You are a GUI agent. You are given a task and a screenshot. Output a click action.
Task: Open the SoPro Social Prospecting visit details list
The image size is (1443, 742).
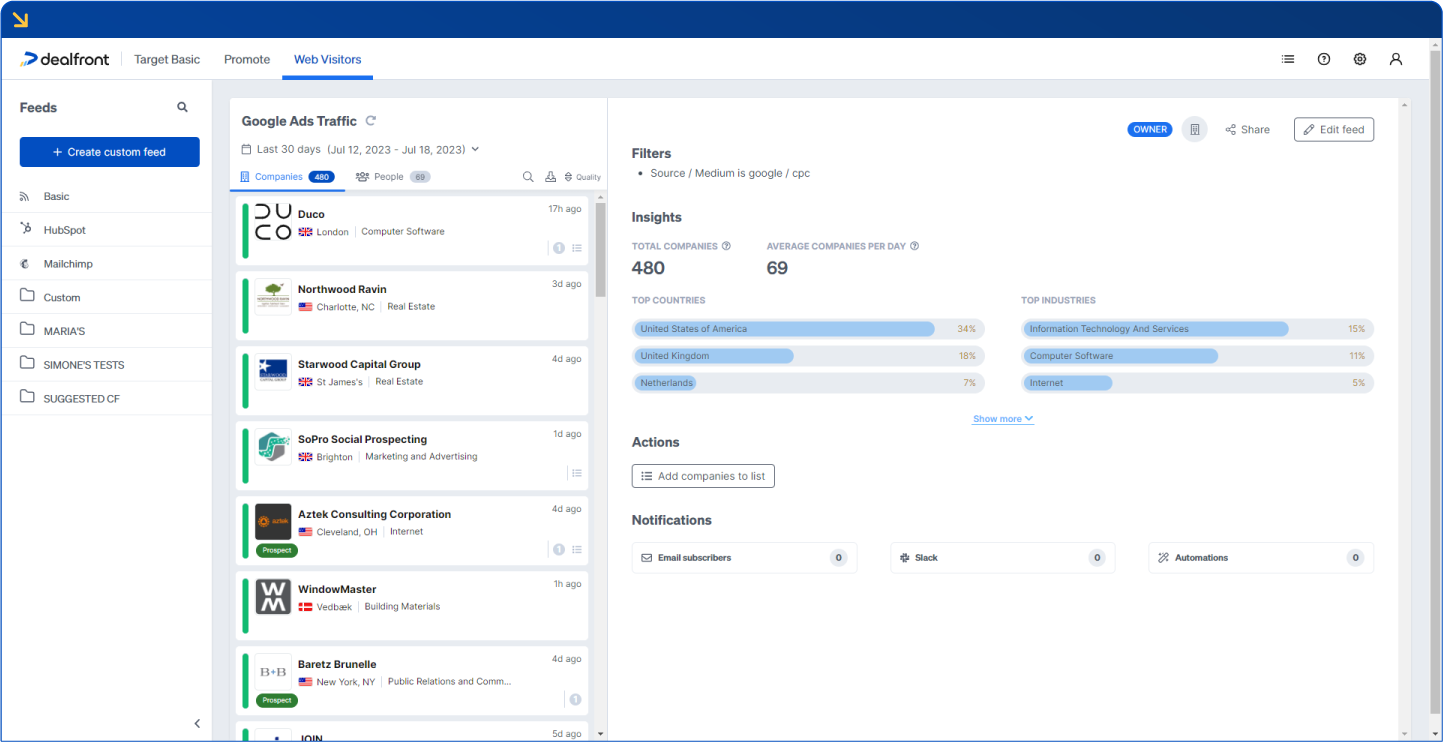(x=577, y=473)
